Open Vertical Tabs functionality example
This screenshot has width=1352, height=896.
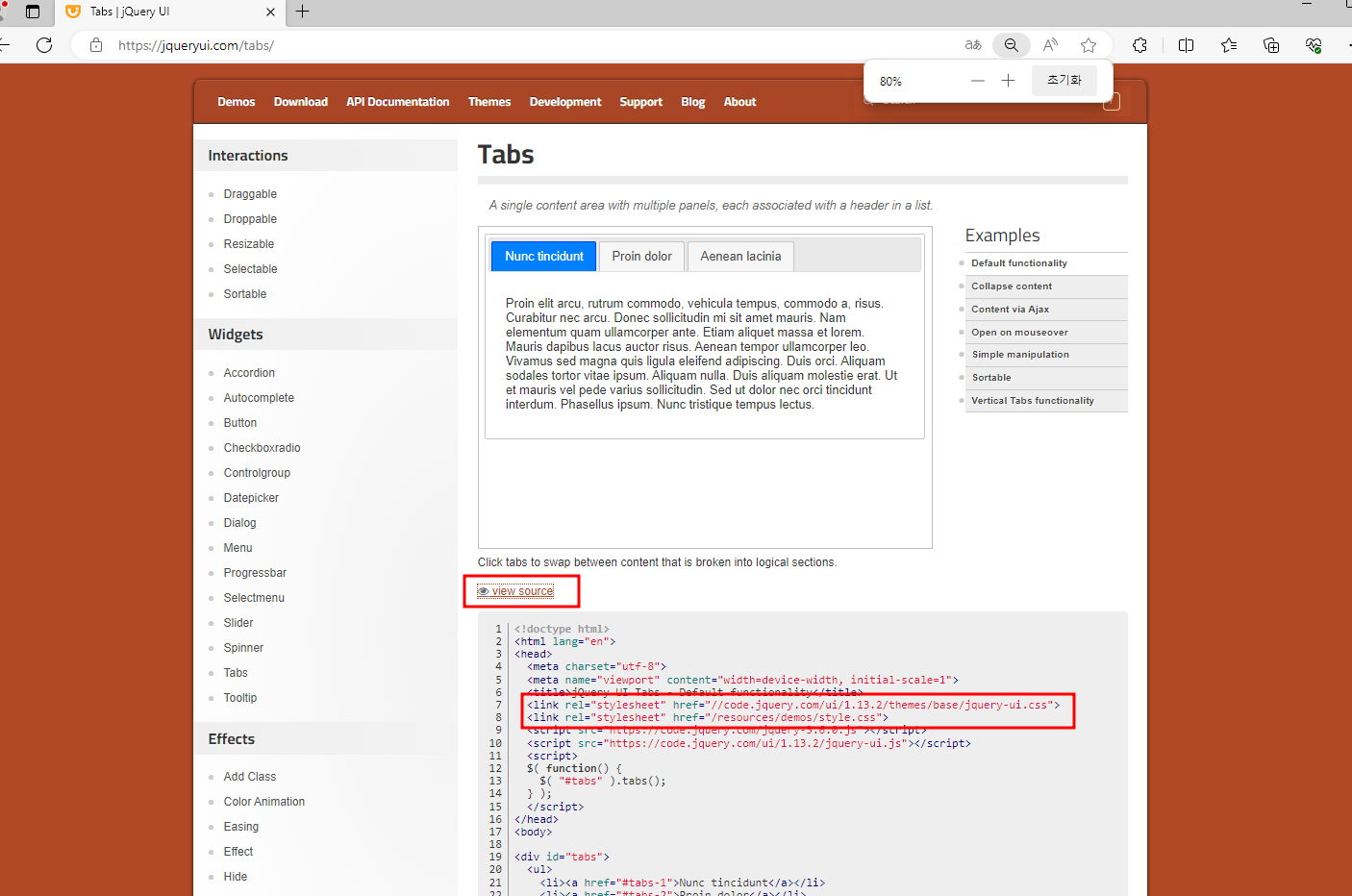[x=1033, y=401]
